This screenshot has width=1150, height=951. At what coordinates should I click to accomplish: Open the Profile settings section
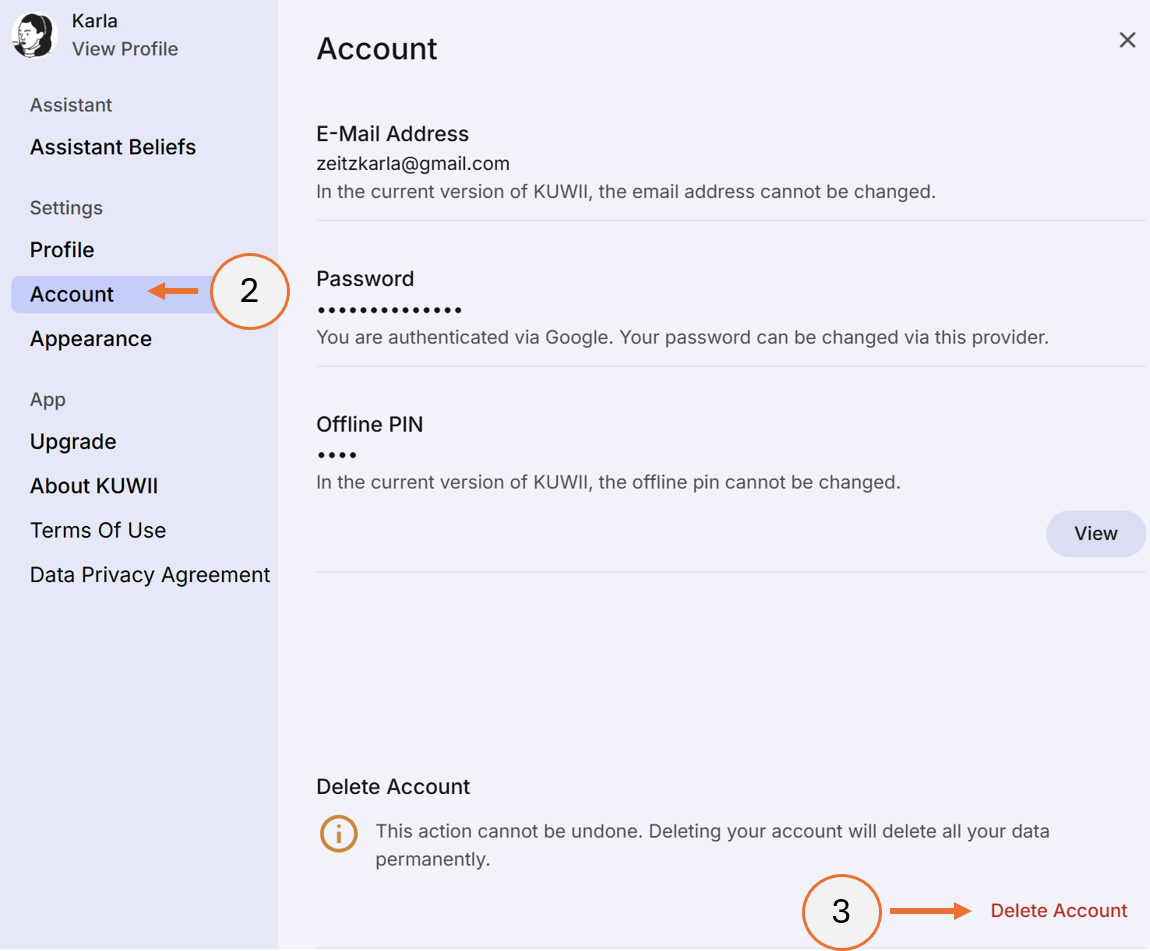pos(61,249)
